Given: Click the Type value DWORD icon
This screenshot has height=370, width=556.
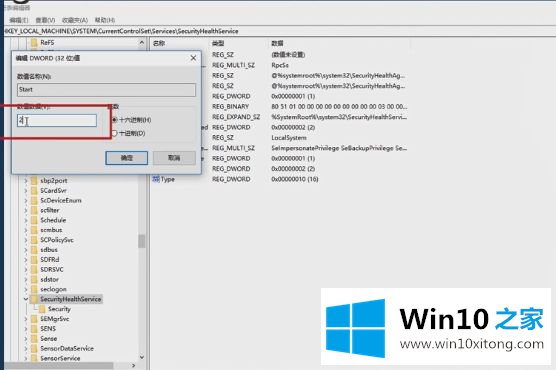Looking at the screenshot, I should tap(156, 179).
